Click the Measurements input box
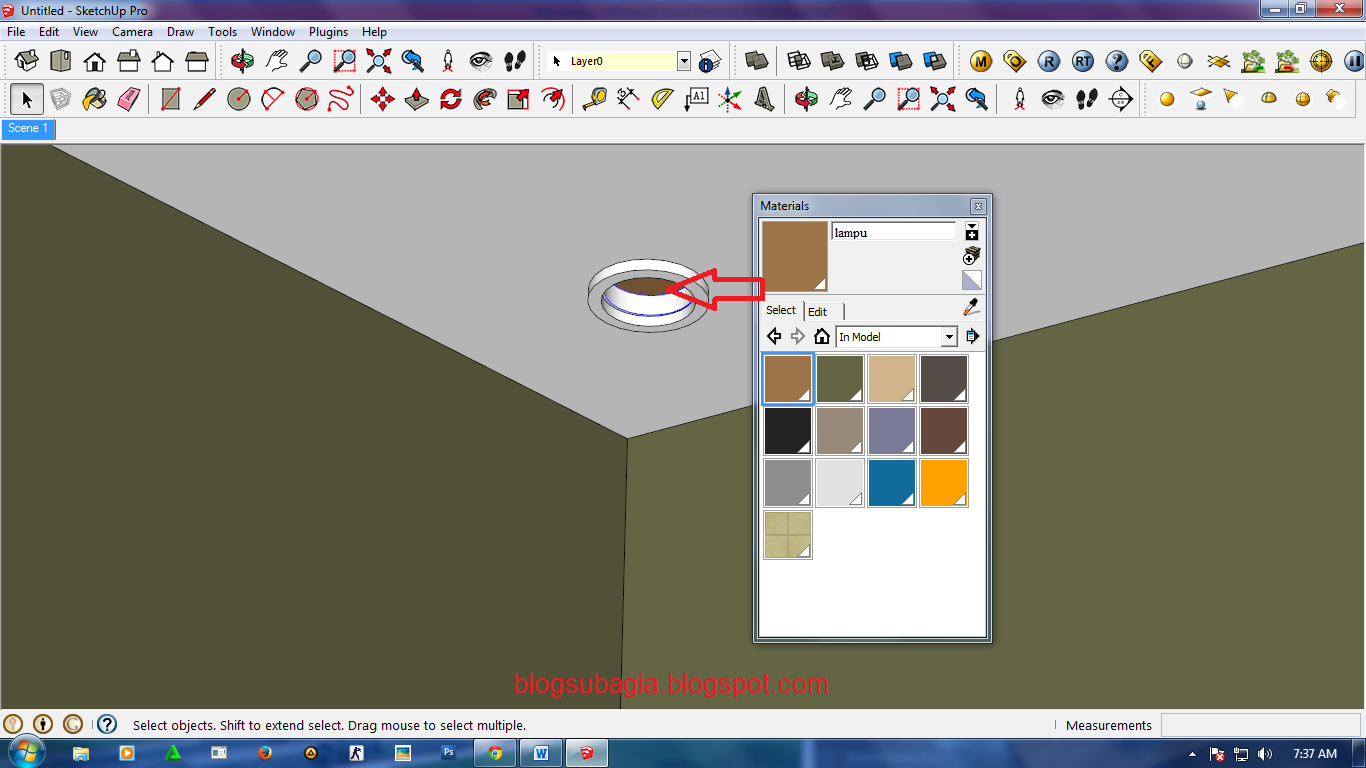The width and height of the screenshot is (1366, 768). click(x=1261, y=725)
